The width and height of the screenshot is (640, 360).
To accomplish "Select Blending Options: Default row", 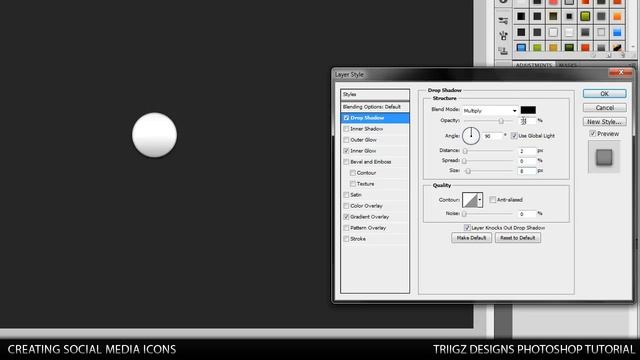I will (x=375, y=107).
